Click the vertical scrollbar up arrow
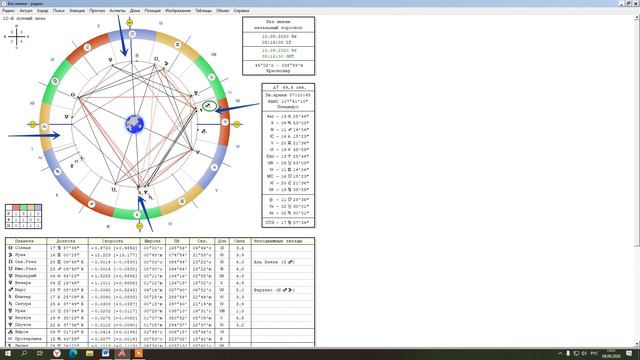 tap(637, 18)
